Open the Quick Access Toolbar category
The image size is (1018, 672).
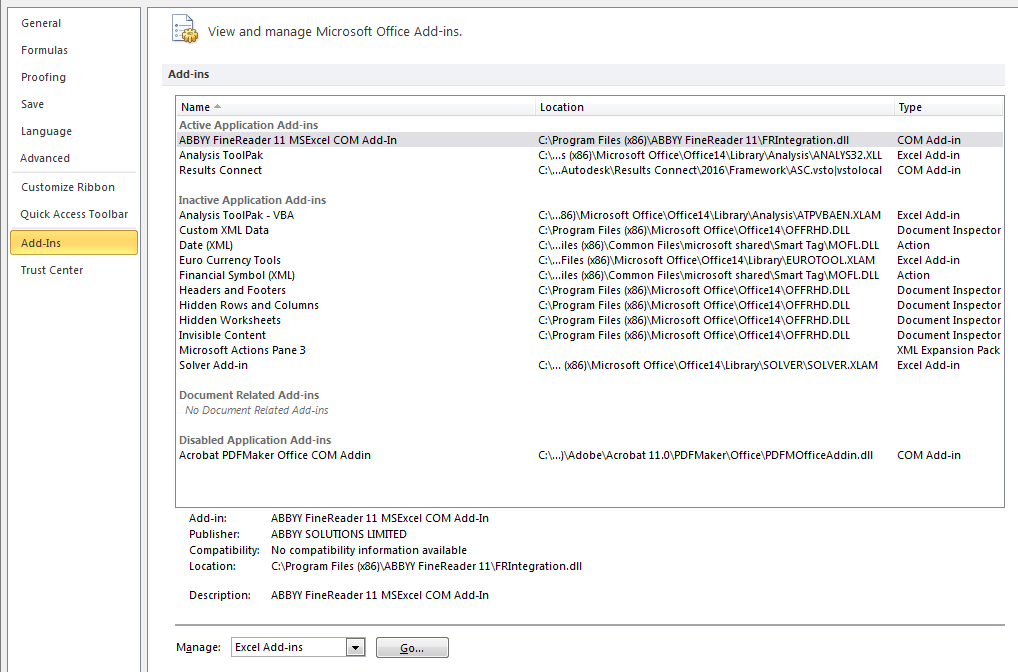(x=74, y=214)
